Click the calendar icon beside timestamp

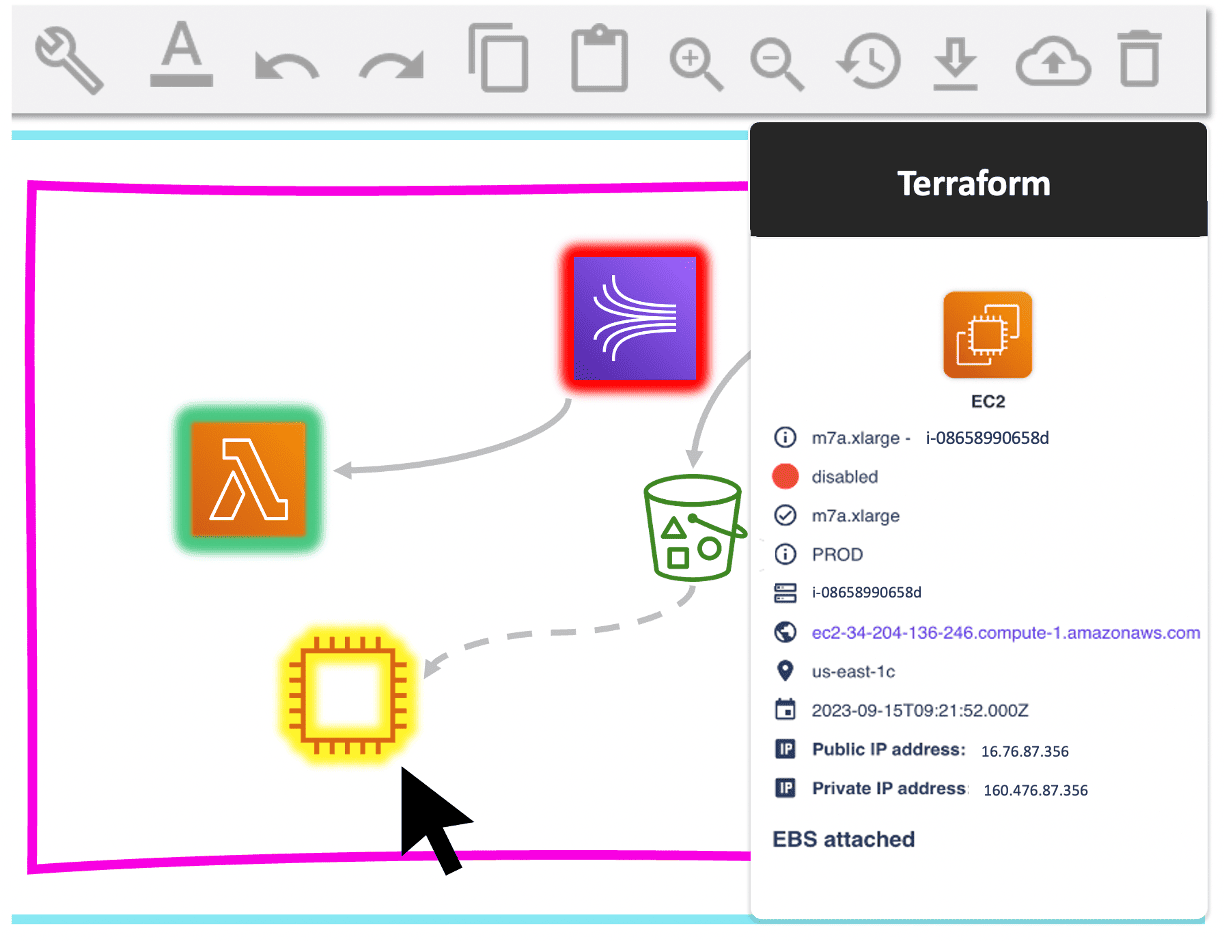[786, 710]
